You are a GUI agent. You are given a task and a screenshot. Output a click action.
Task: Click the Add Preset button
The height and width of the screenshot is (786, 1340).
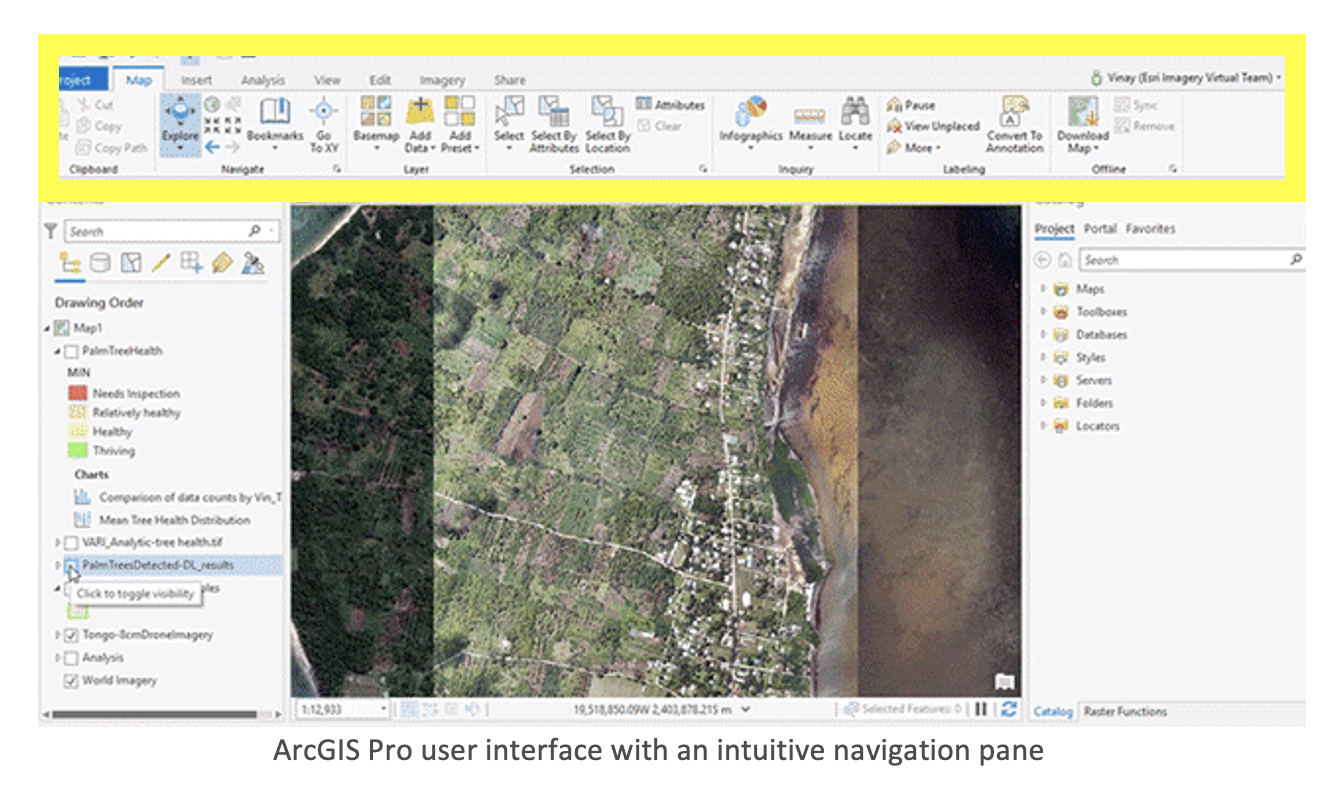click(x=460, y=124)
